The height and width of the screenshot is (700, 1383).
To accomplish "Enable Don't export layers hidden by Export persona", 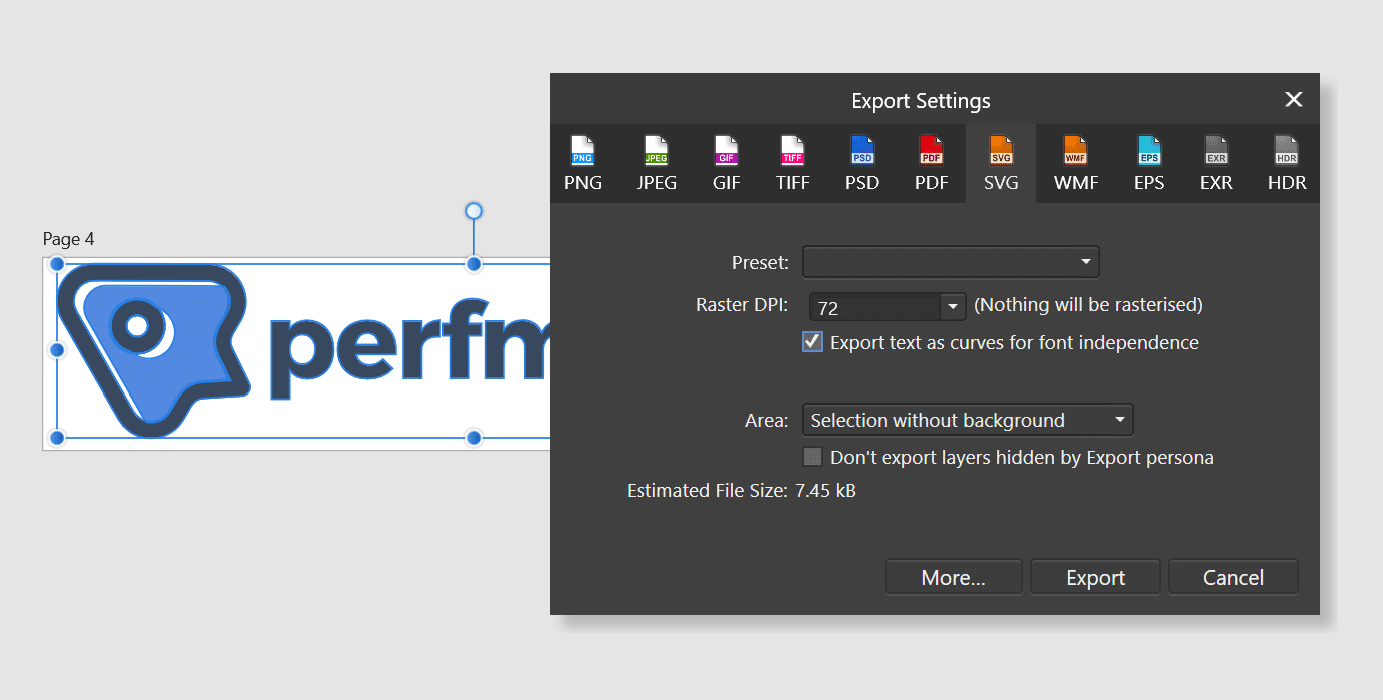I will (x=812, y=456).
